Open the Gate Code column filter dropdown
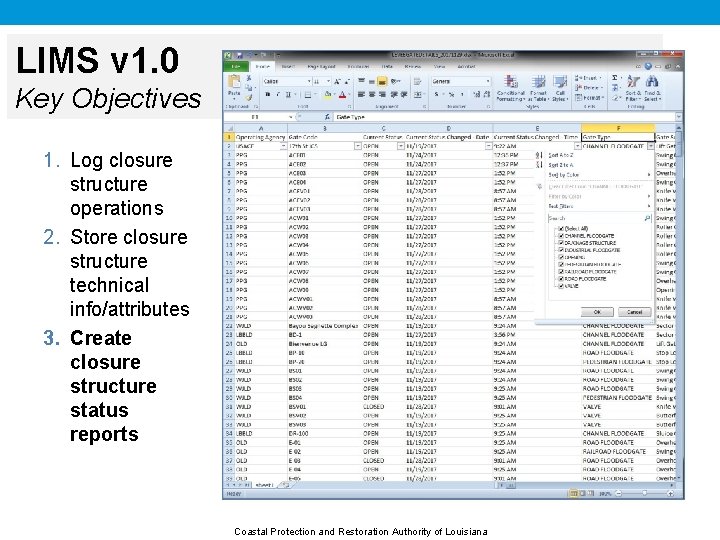 click(x=358, y=146)
